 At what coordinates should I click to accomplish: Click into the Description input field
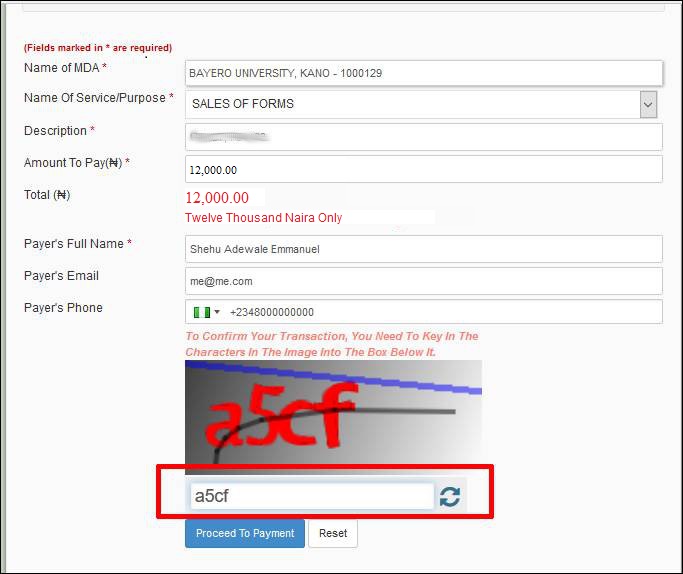[424, 137]
